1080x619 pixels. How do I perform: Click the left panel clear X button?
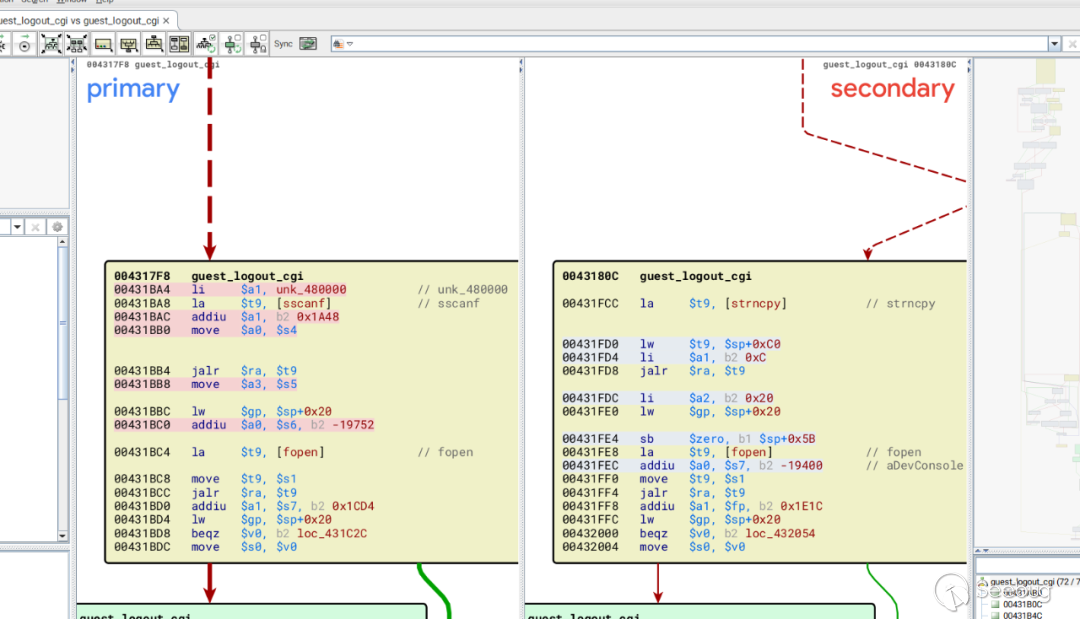click(36, 227)
